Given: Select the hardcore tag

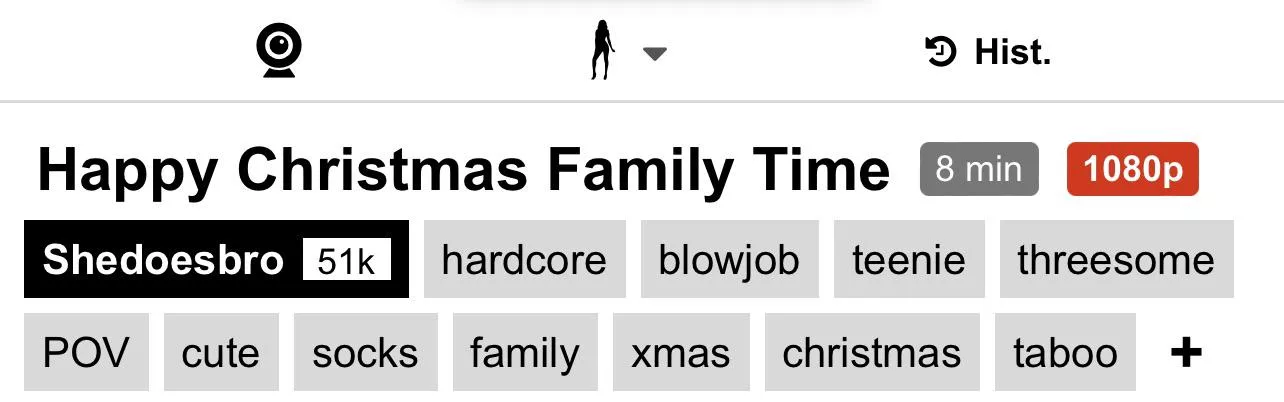Looking at the screenshot, I should (x=524, y=260).
